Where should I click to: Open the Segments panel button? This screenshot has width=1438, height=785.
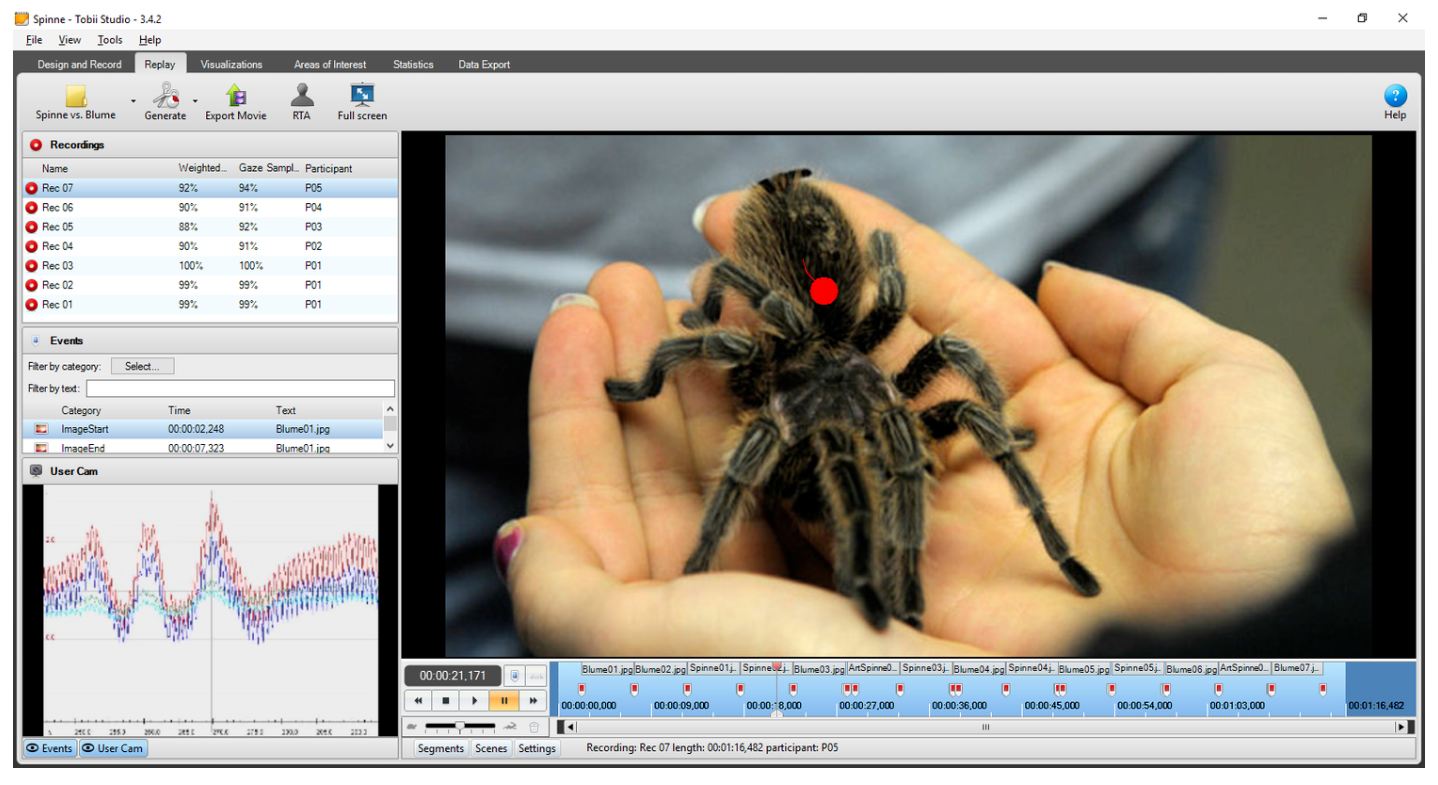click(441, 748)
